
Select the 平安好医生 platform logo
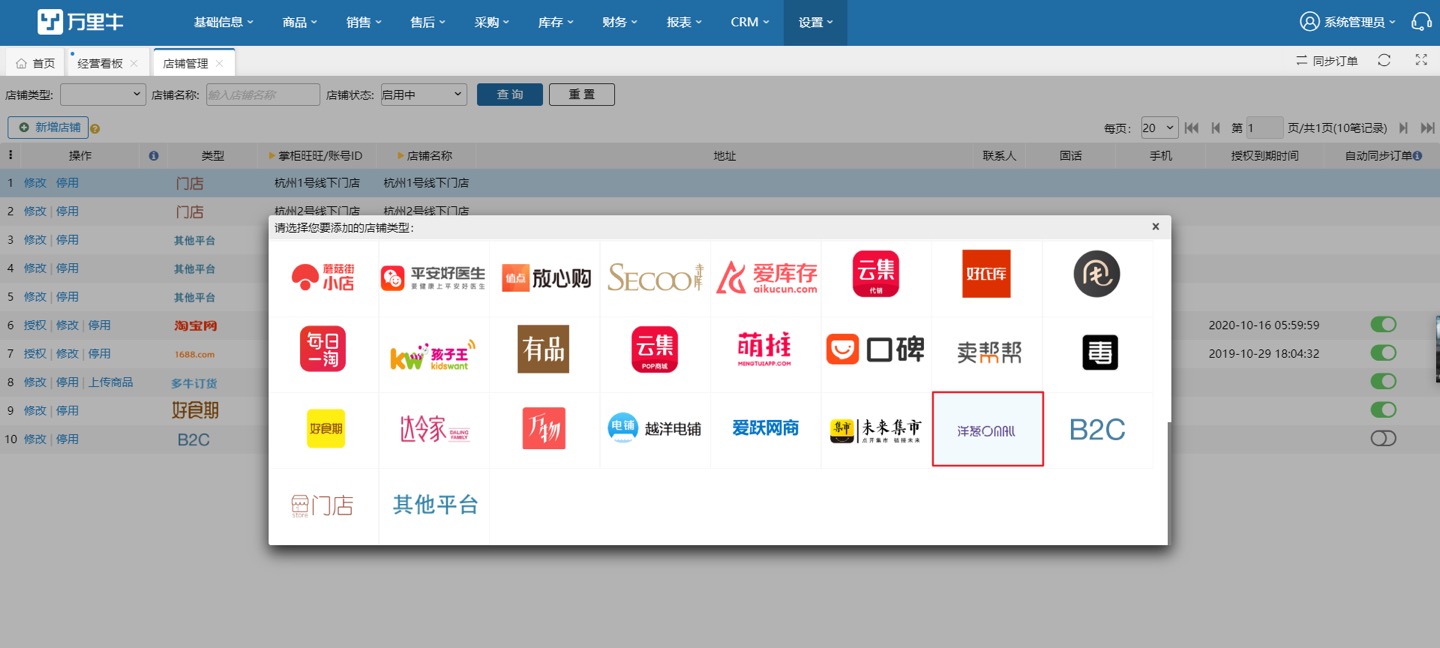434,277
